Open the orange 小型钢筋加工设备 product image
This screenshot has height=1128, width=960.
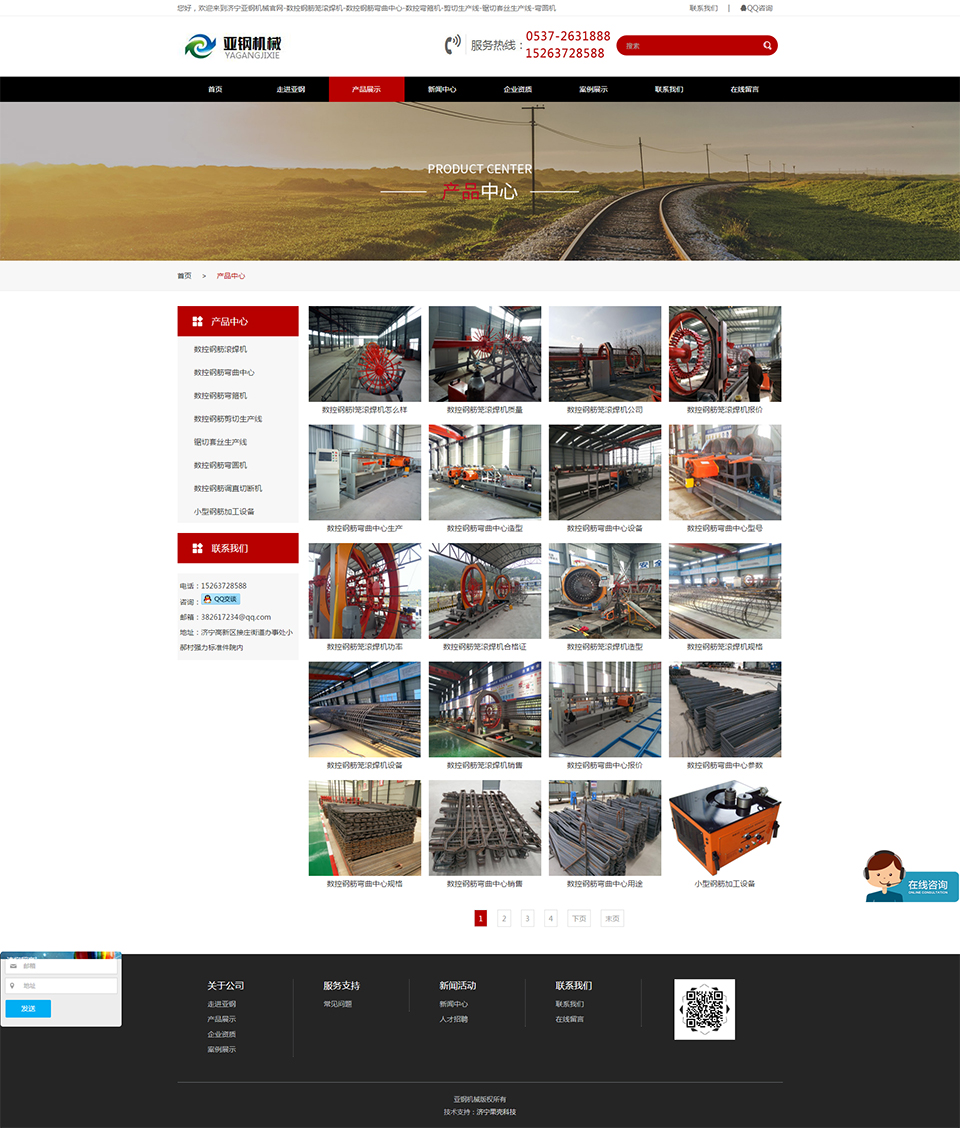(x=725, y=828)
